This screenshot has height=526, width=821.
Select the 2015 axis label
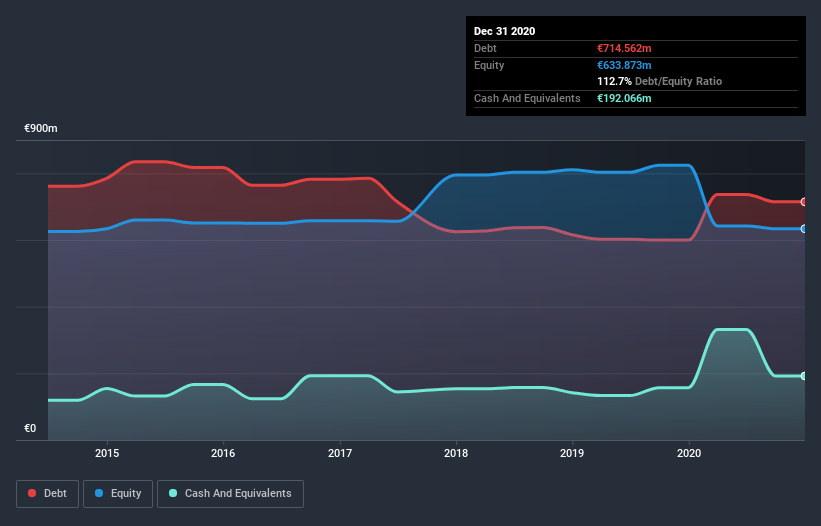107,453
